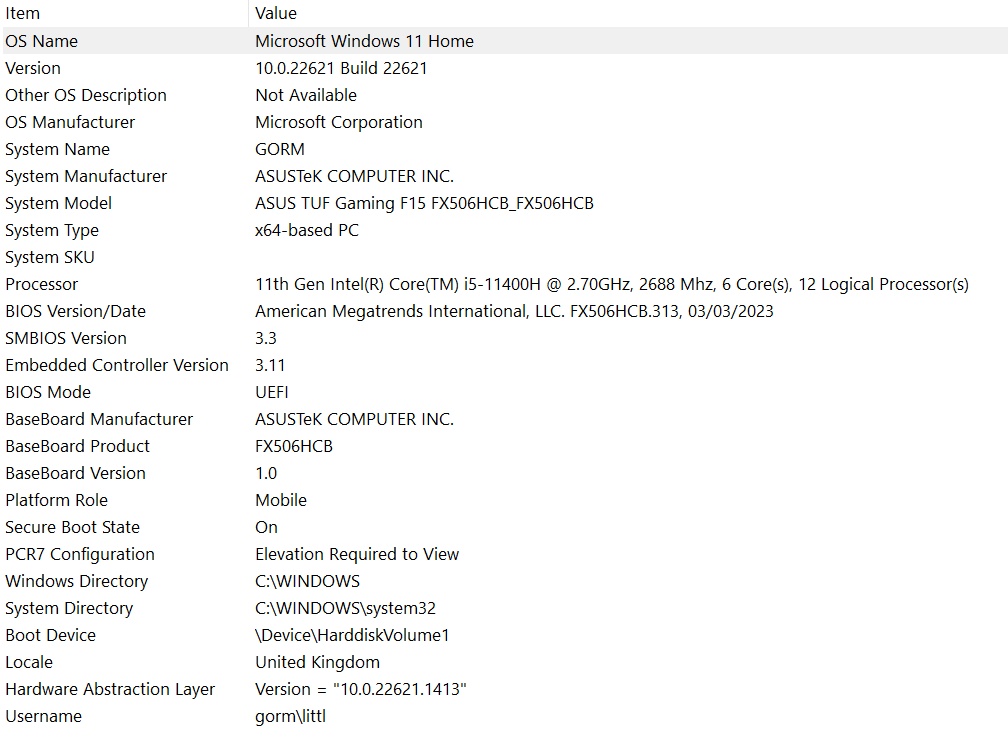Click the Not Available value
Screen dimensions: 1008x730
click(x=306, y=95)
